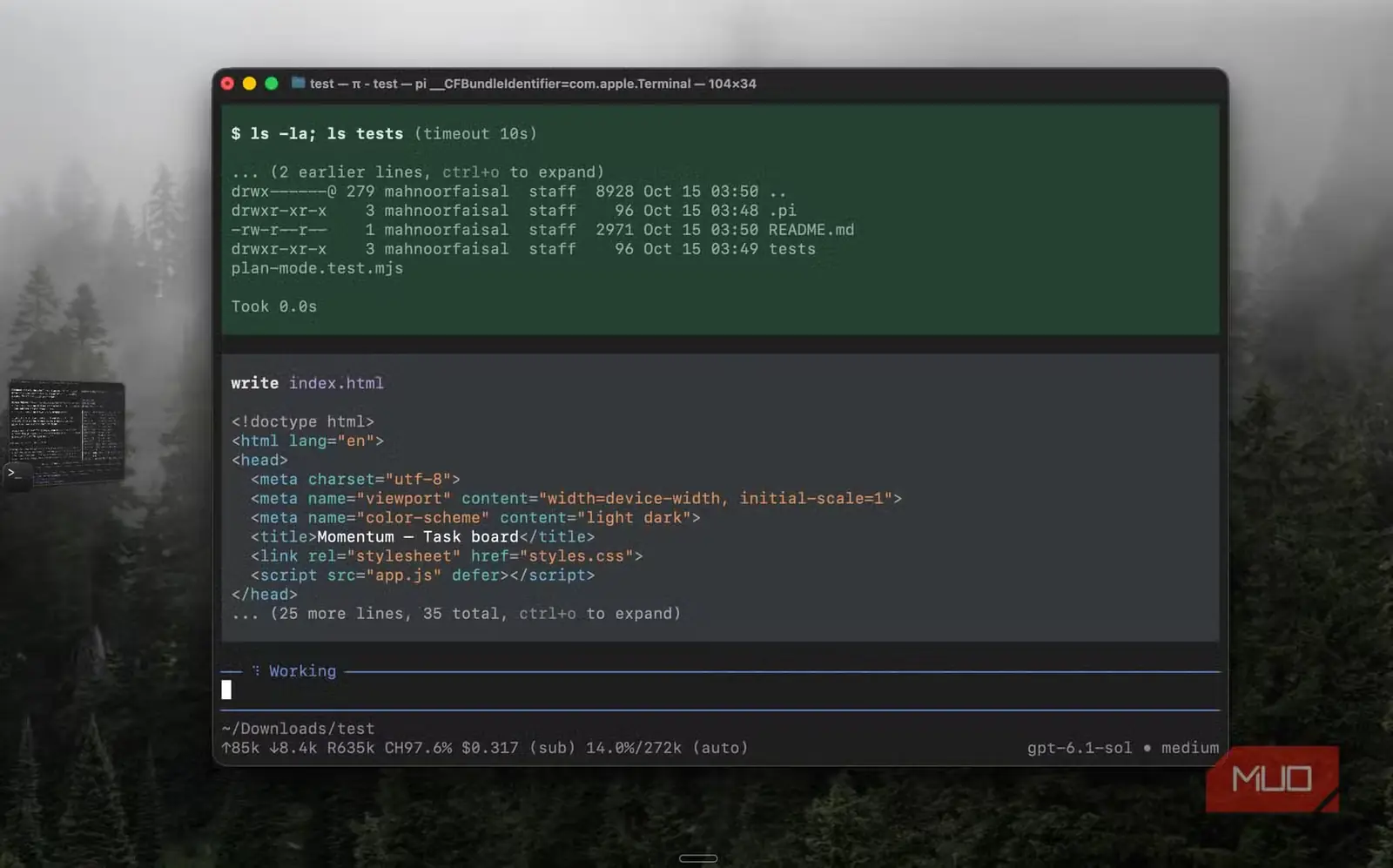Viewport: 1393px width, 868px height.
Task: Click the "gpt-6.1-sol" model name
Action: [x=1080, y=748]
